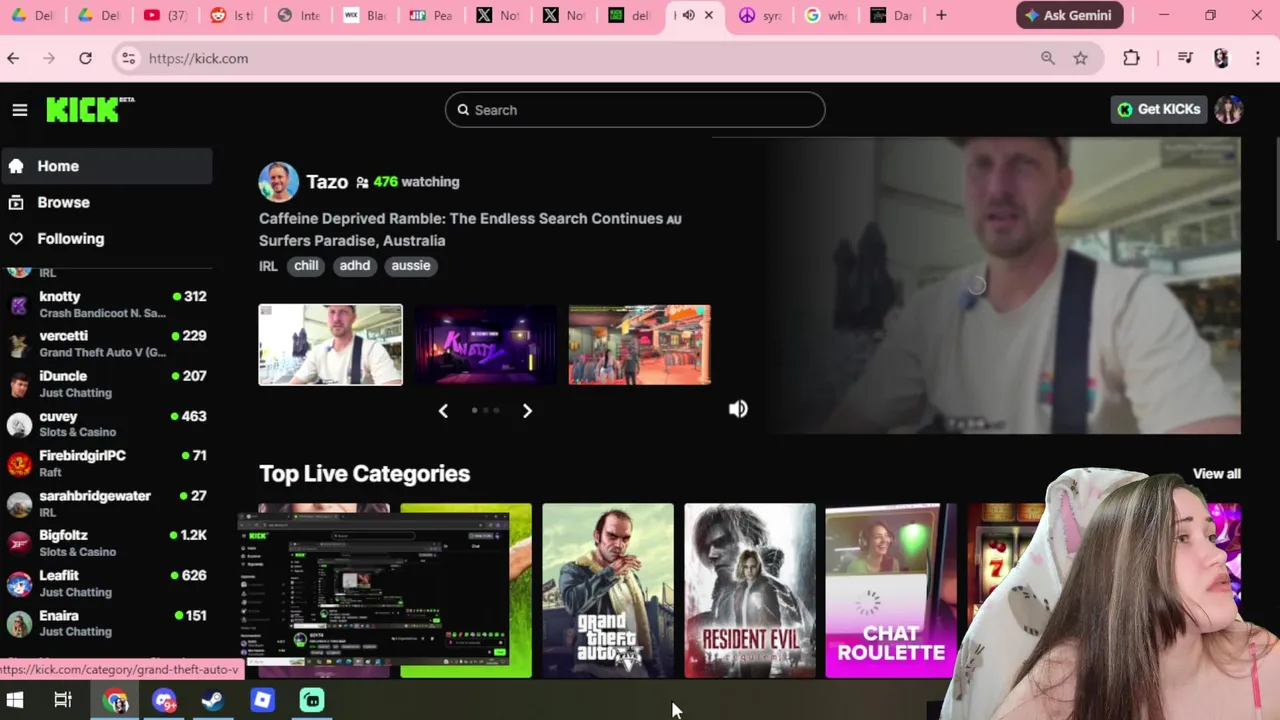Open Steam from the taskbar
The height and width of the screenshot is (720, 1280).
213,701
